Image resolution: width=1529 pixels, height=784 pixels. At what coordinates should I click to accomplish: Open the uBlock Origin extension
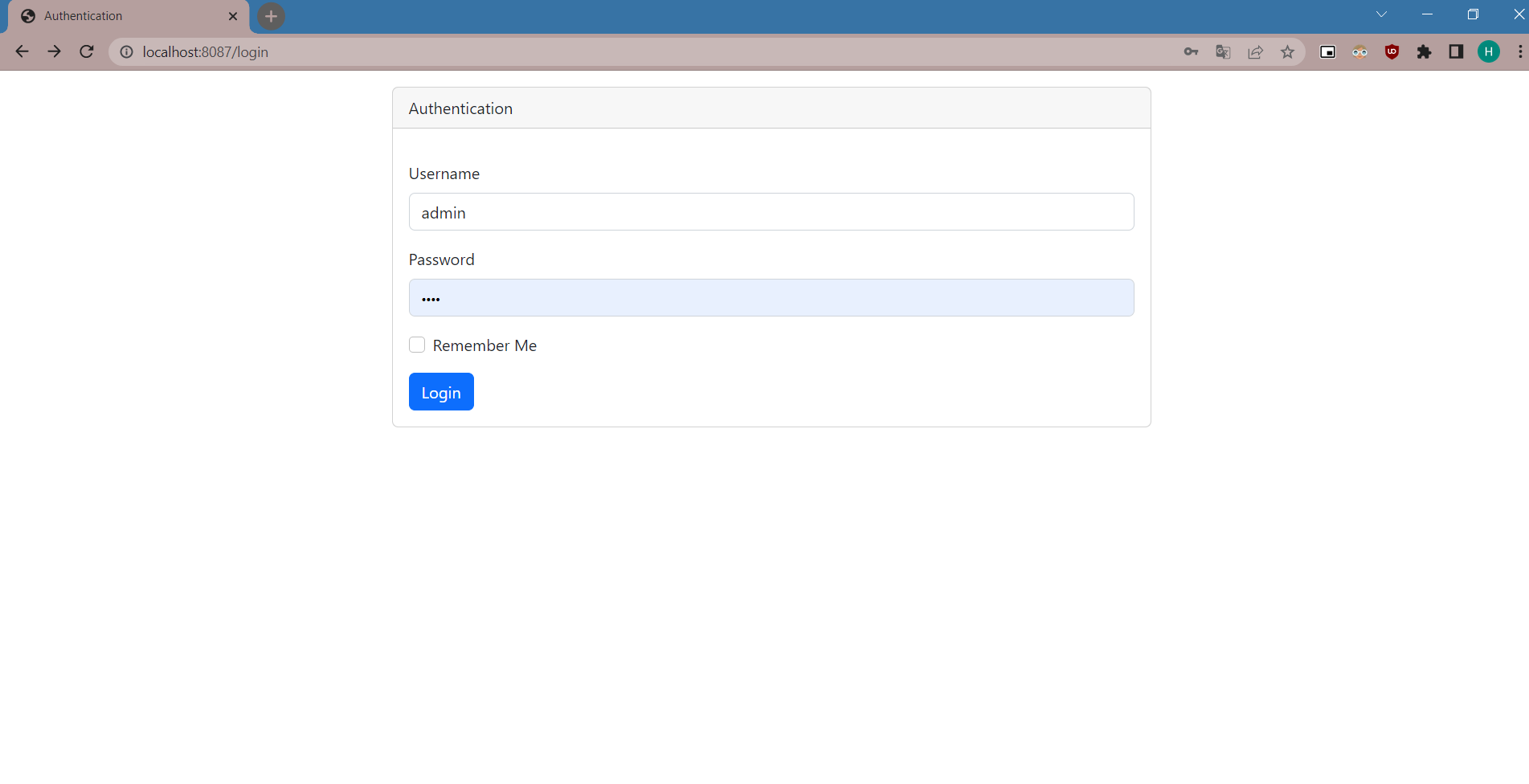coord(1392,51)
